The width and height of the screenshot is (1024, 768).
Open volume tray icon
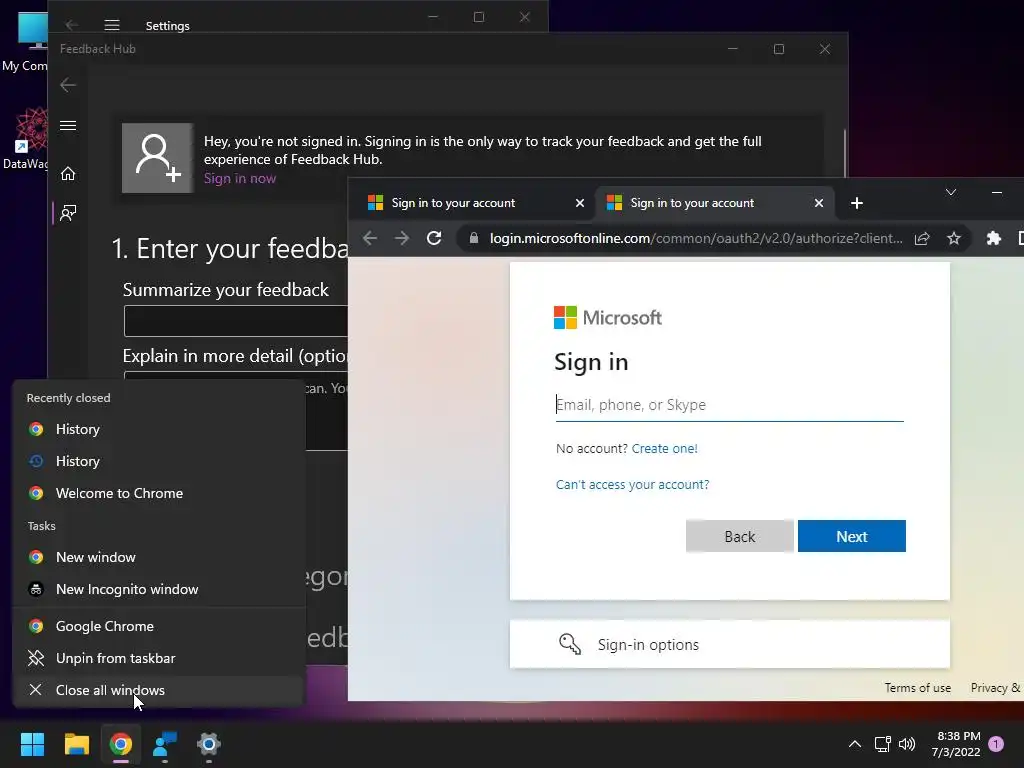point(907,744)
